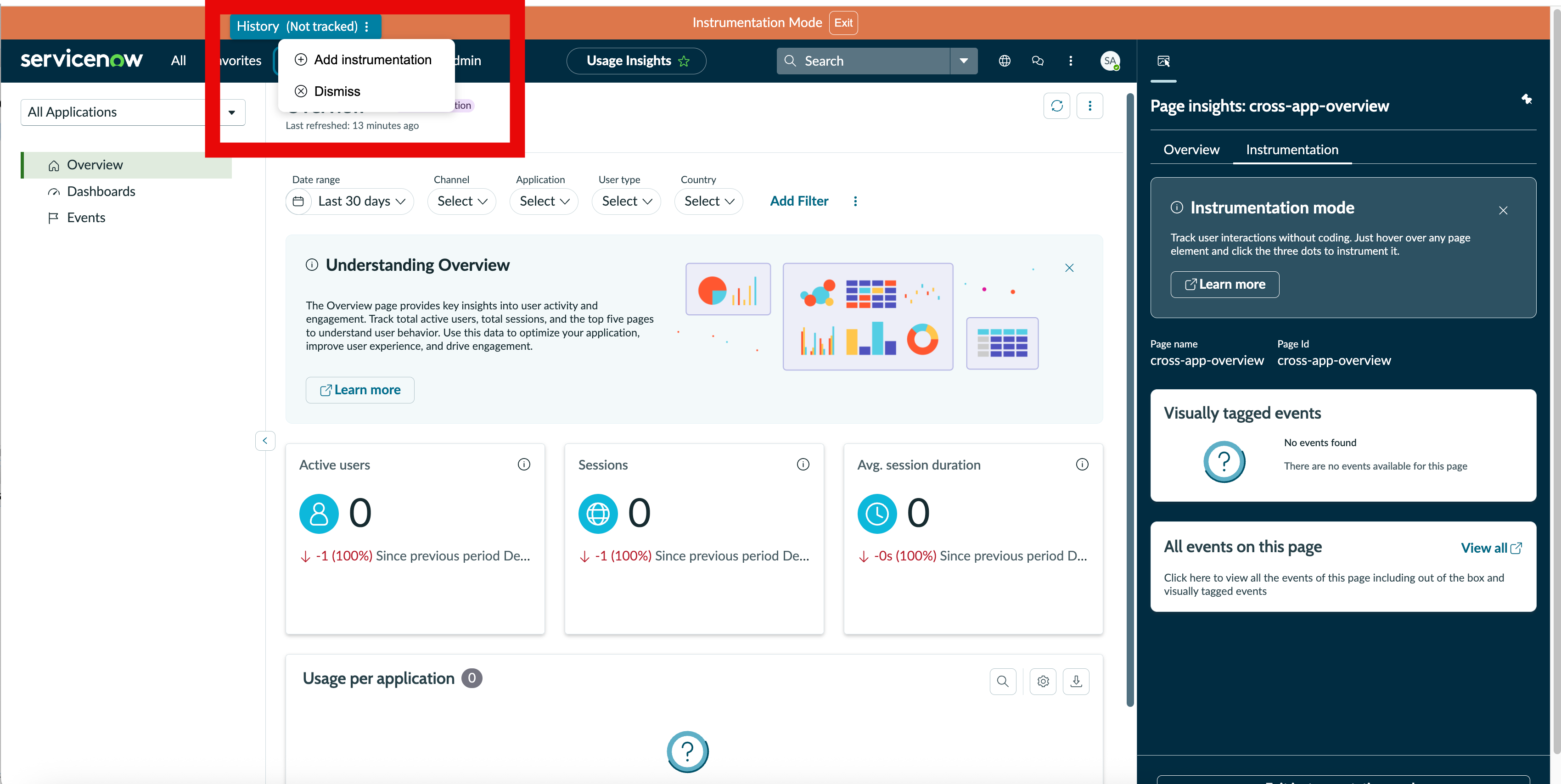The height and width of the screenshot is (784, 1561).
Task: Open the All Applications dropdown
Action: point(133,112)
